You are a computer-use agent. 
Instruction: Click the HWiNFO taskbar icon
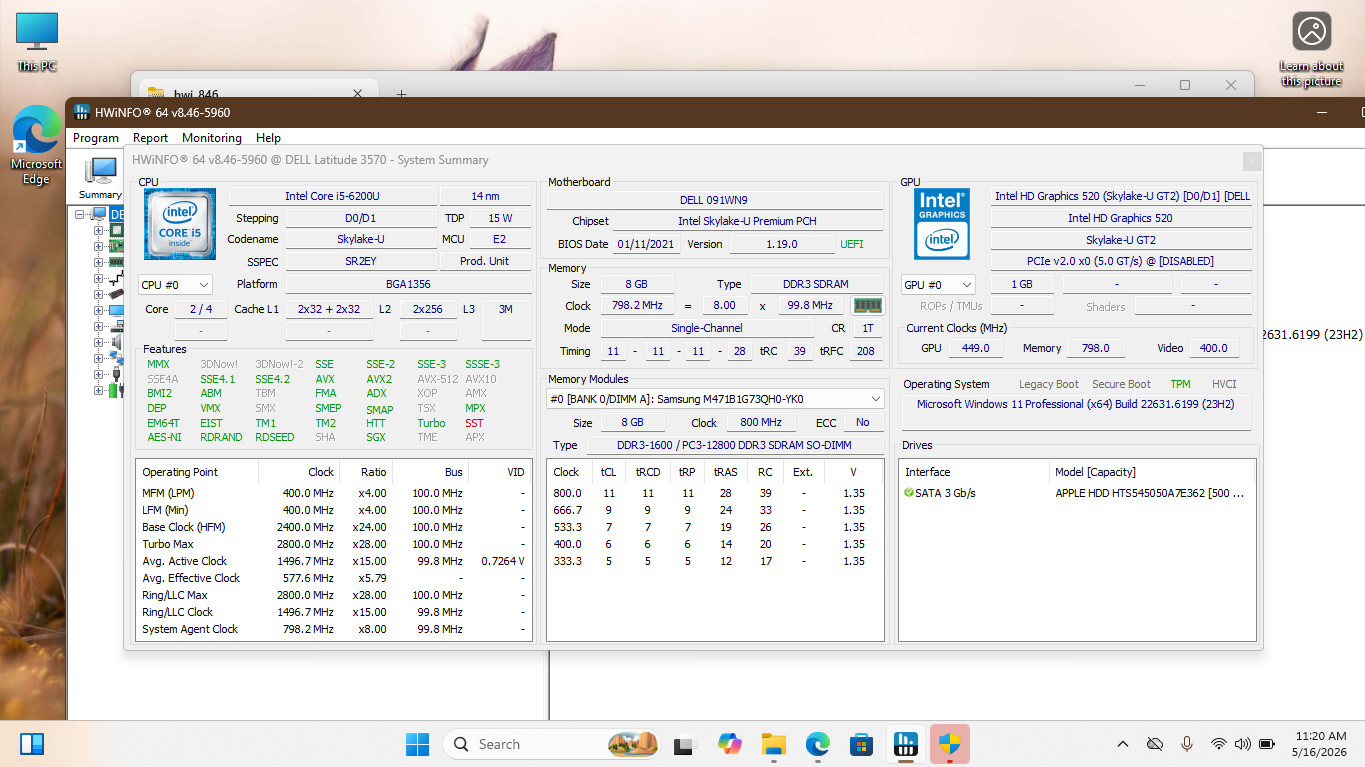[906, 744]
